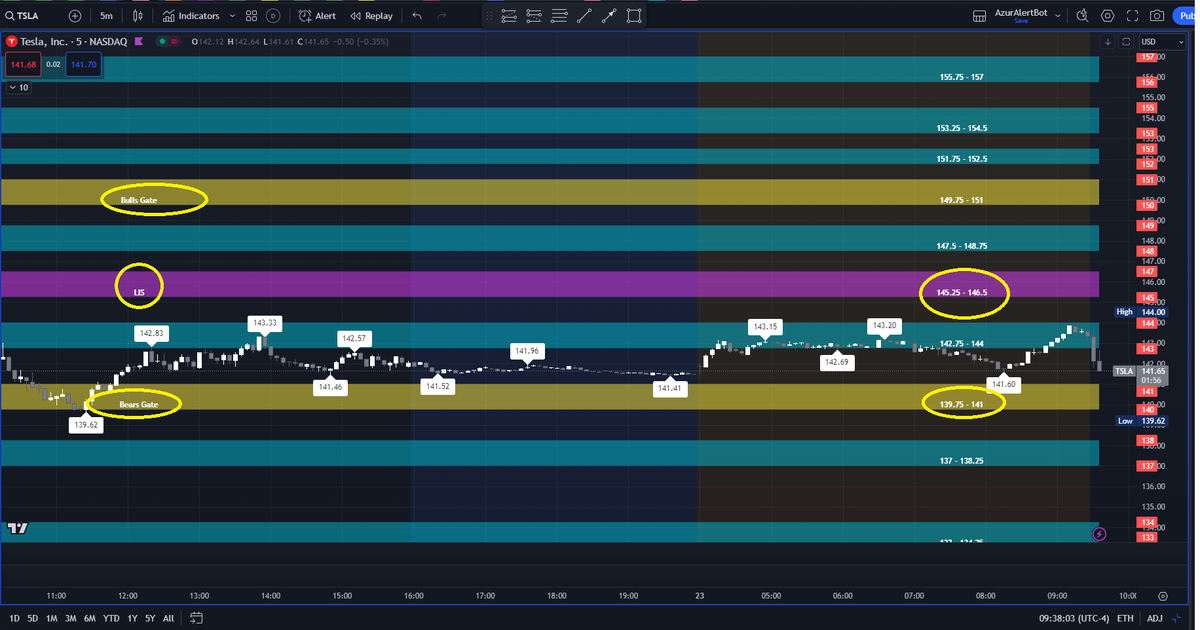Toggle ETH extended hours session
1200x630 pixels.
tap(1125, 618)
